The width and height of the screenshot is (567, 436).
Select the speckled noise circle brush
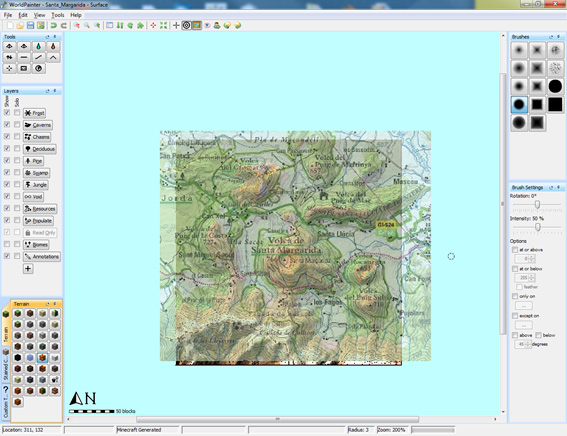click(555, 68)
